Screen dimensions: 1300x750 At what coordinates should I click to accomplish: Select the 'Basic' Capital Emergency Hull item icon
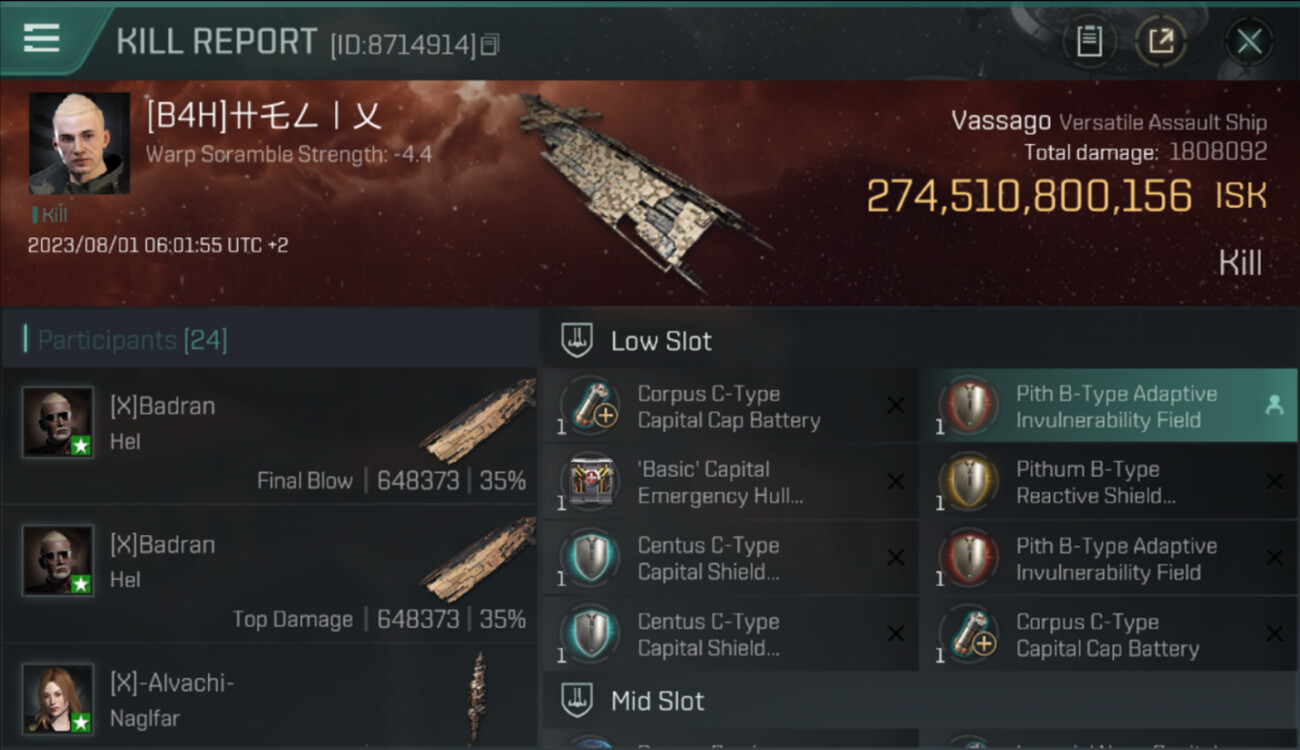point(591,482)
